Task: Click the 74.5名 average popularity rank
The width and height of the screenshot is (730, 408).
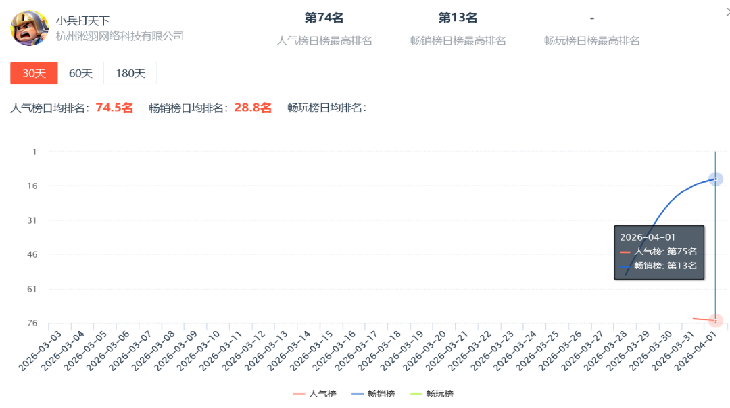Action: (x=114, y=107)
